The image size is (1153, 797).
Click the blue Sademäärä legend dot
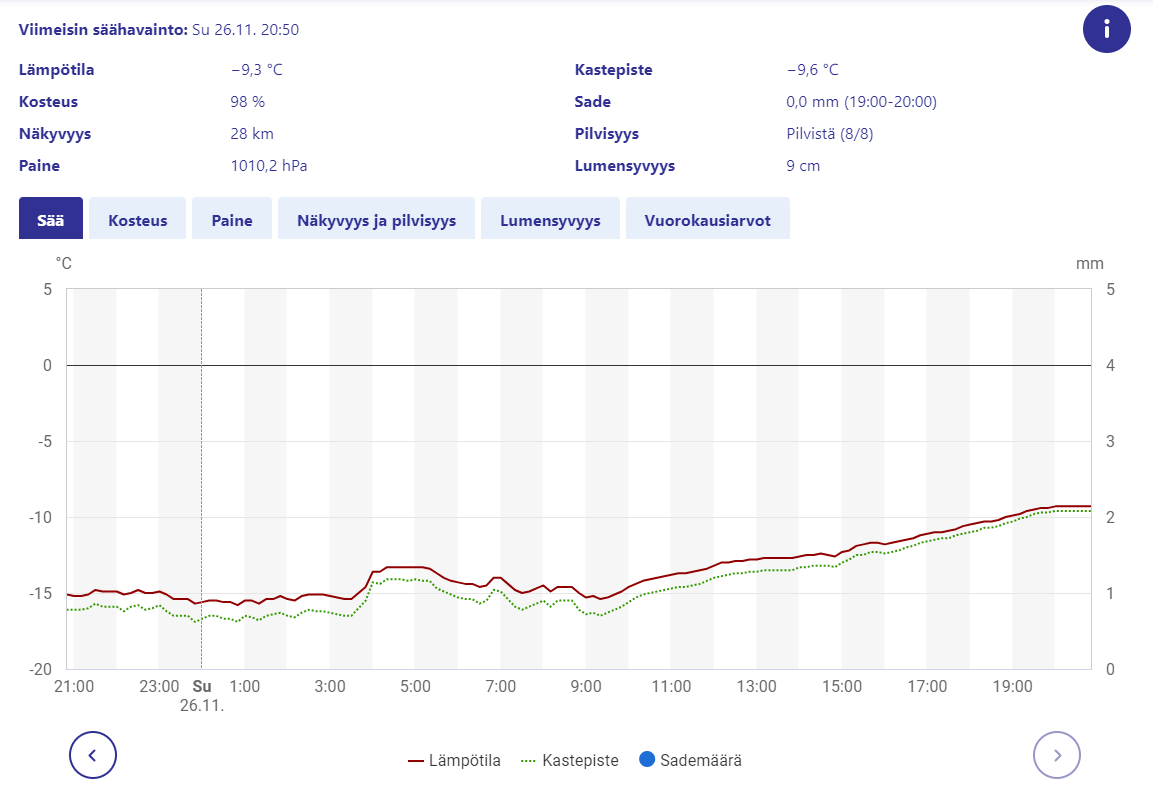(x=646, y=760)
